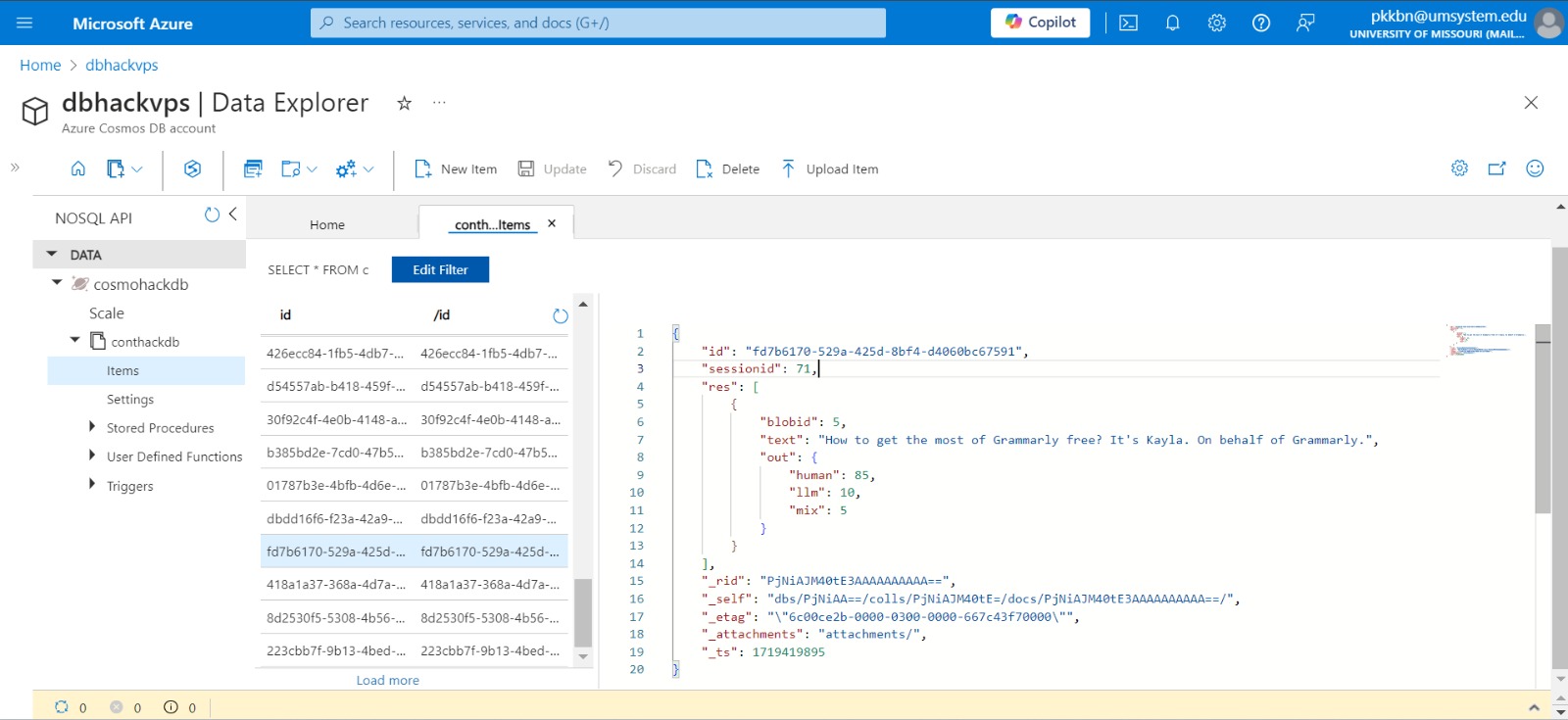Click Delete in the toolbar
The image size is (1568, 720).
(x=727, y=168)
